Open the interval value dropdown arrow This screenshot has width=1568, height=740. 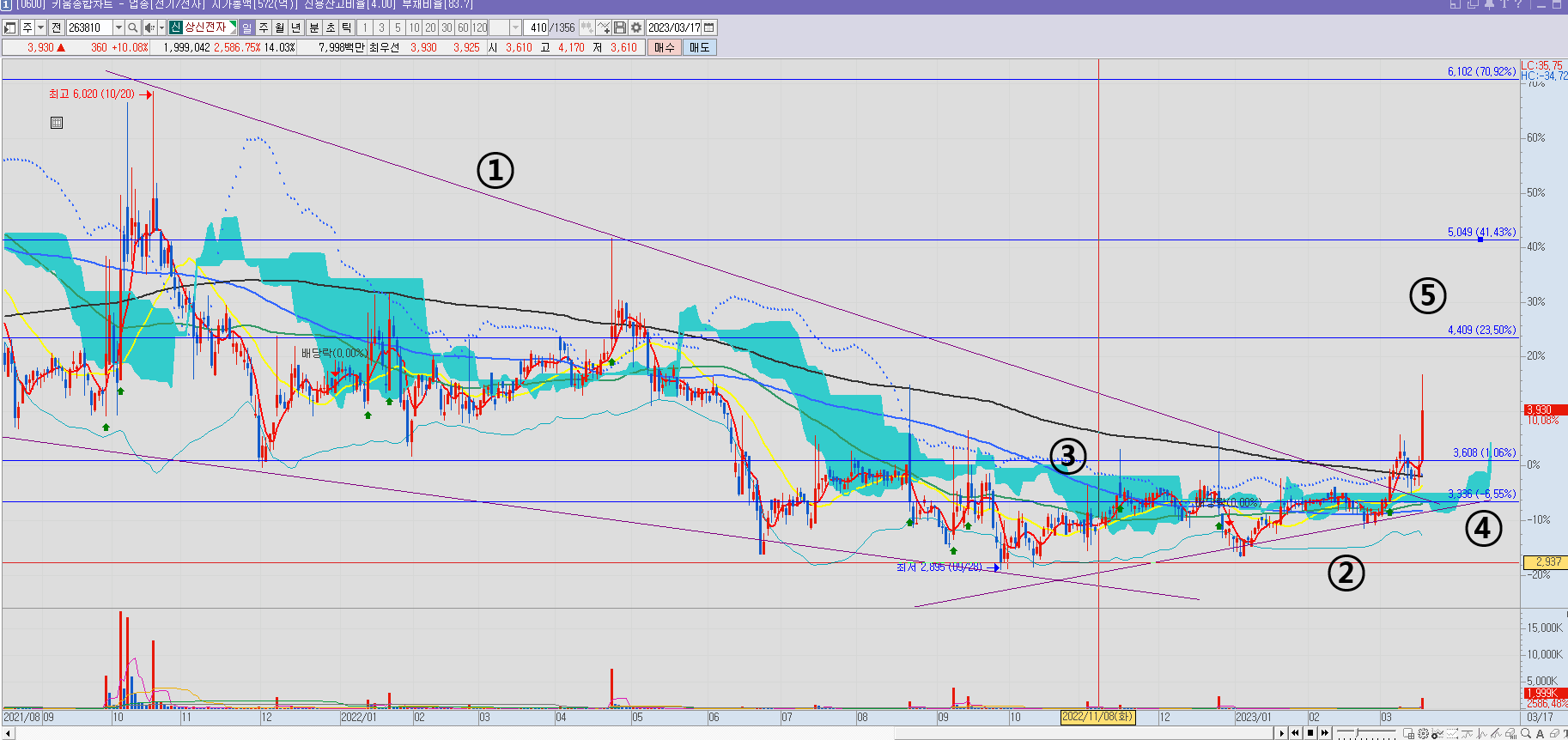[515, 27]
